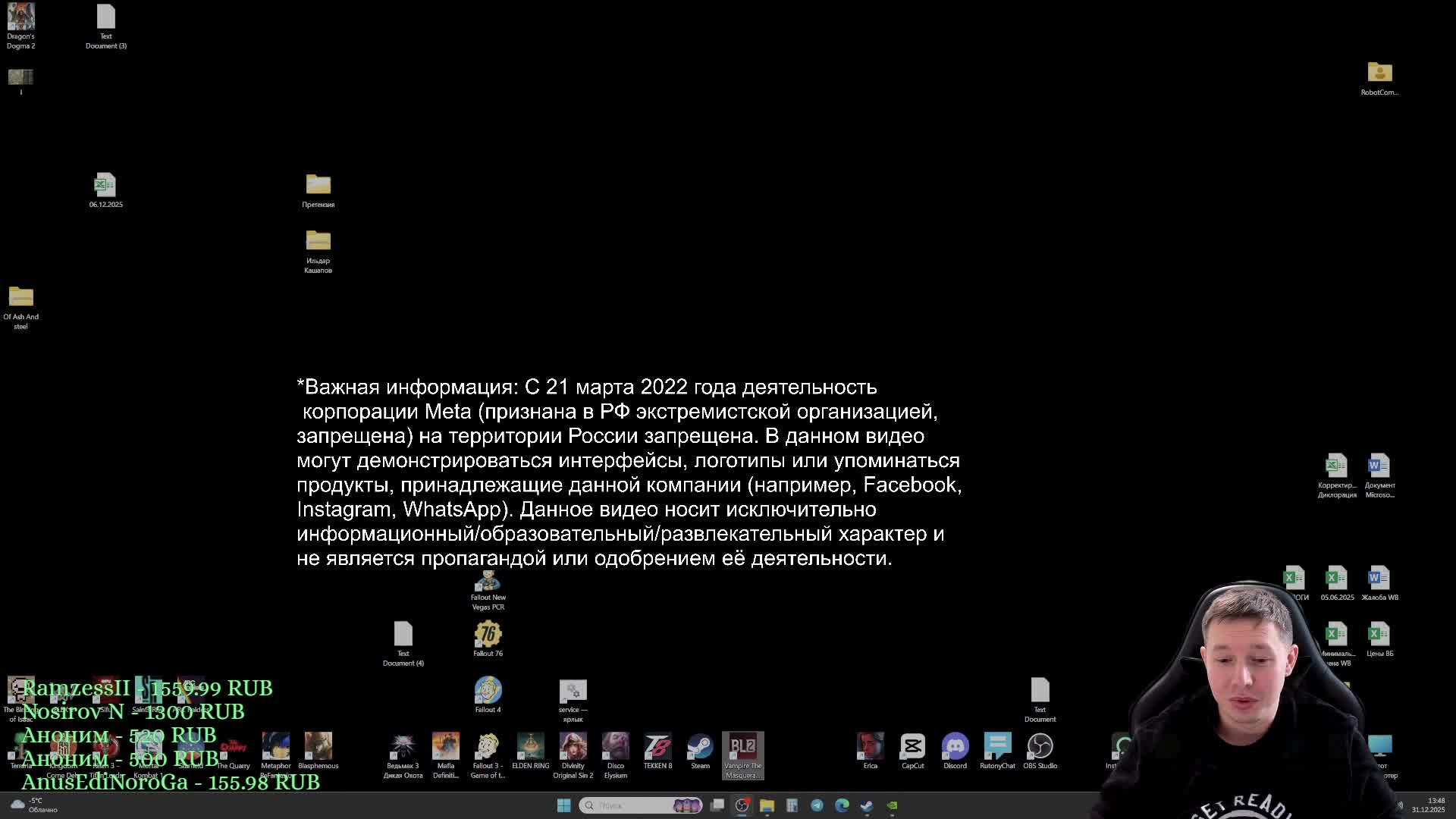Open the 'Претензии' folder on the desktop

pyautogui.click(x=318, y=186)
